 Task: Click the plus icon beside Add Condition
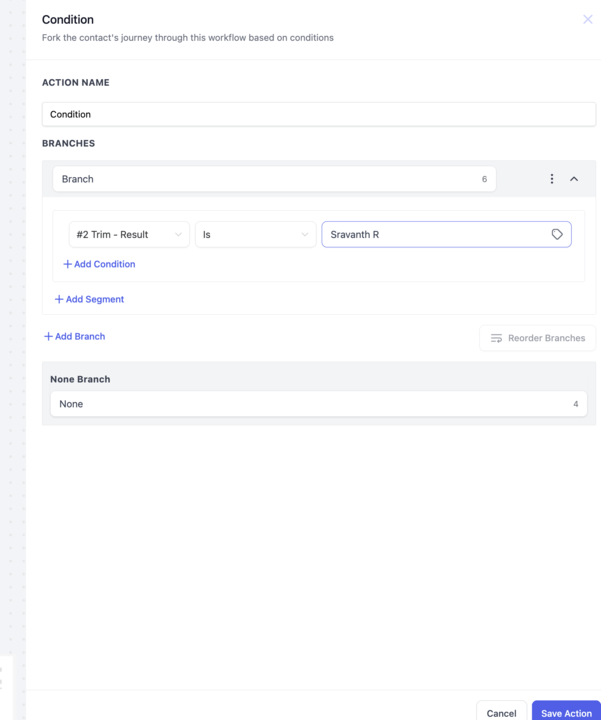coord(67,264)
